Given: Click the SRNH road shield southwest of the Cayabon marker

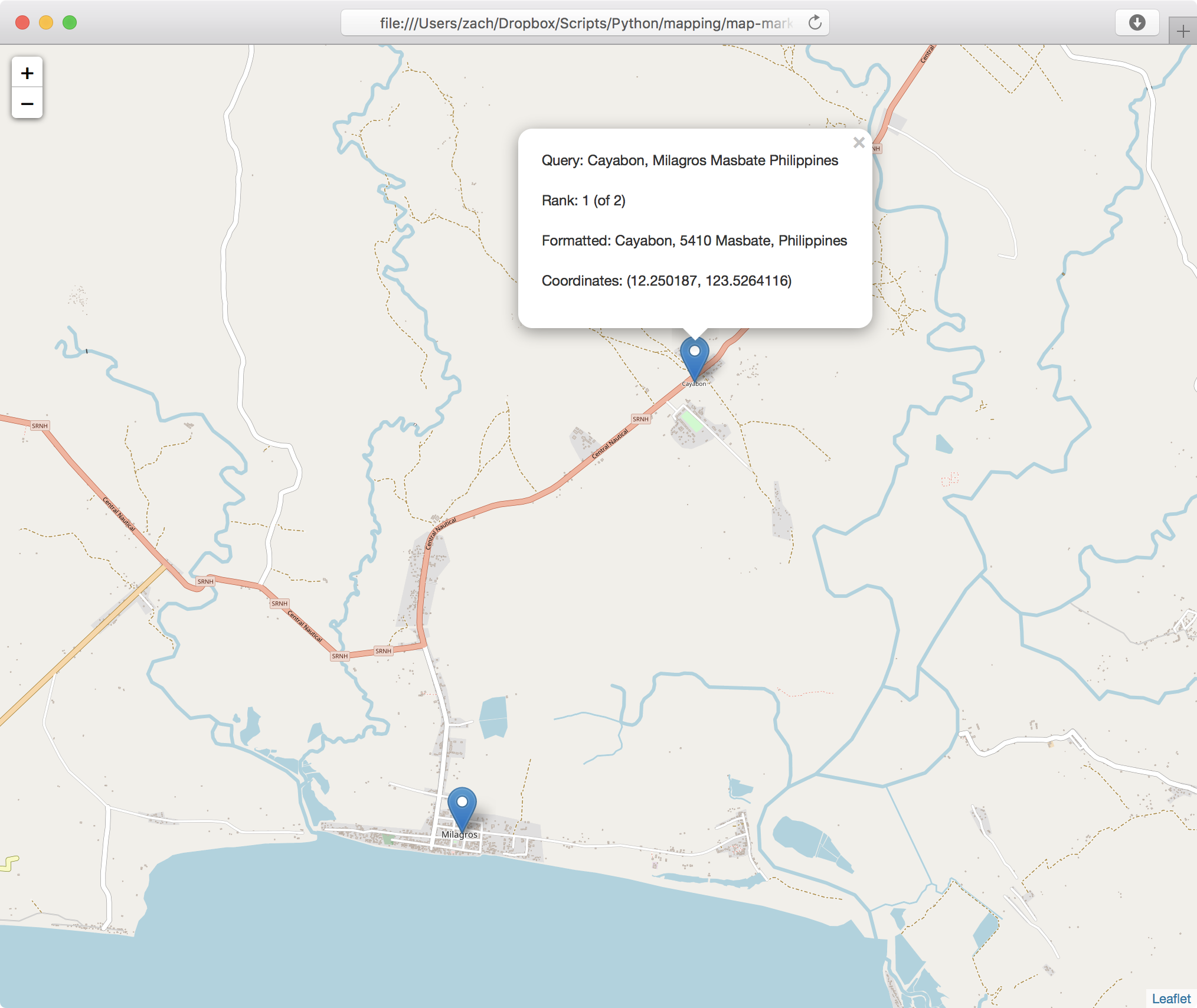Looking at the screenshot, I should pos(640,419).
